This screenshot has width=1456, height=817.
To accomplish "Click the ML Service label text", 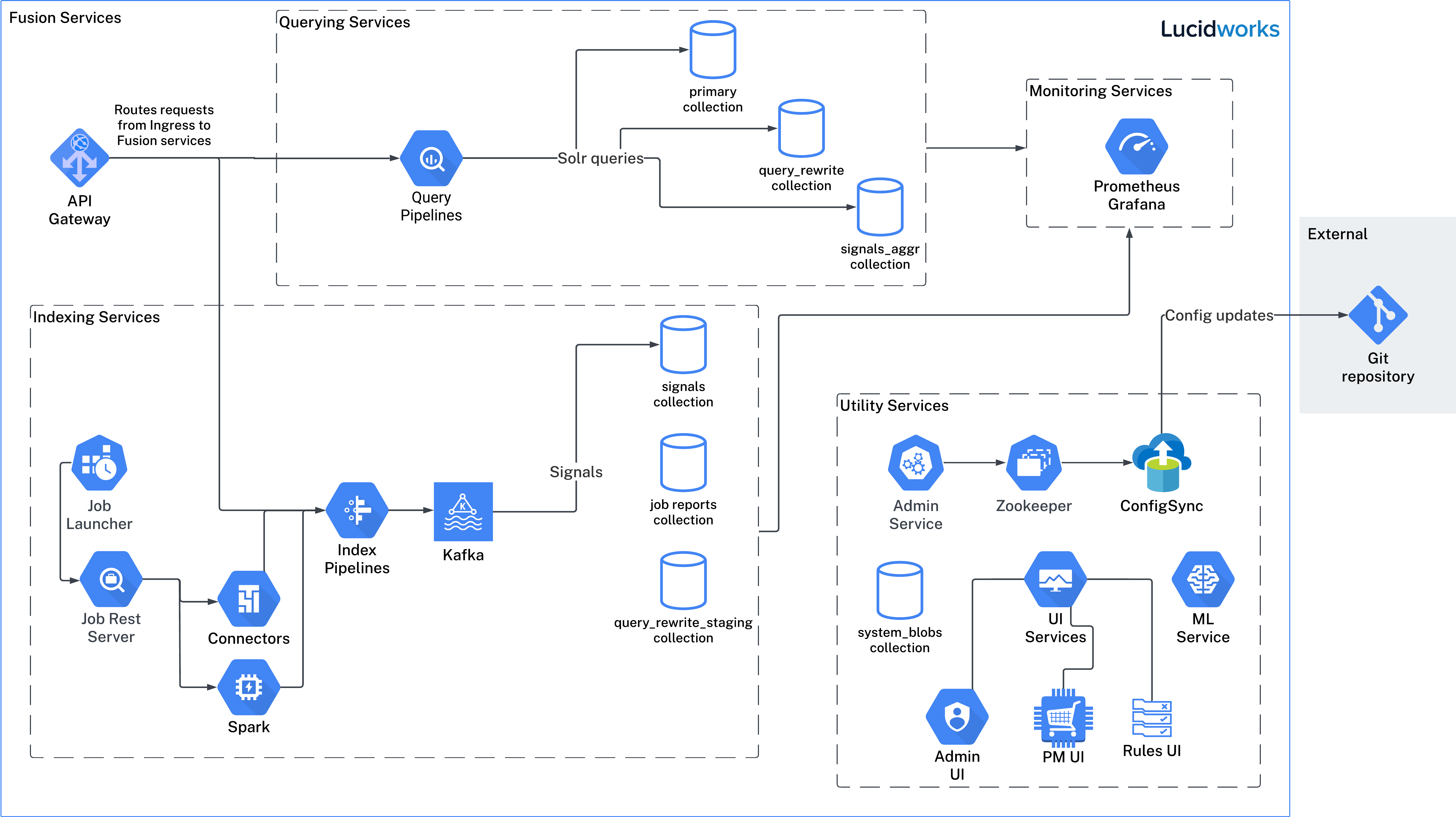I will (1203, 628).
